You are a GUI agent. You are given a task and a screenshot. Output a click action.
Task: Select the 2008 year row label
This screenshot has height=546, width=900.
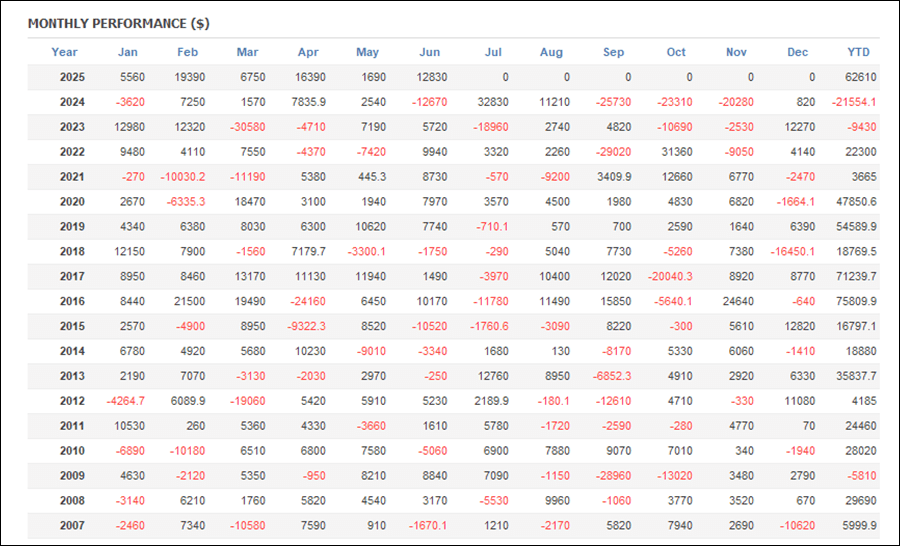pos(72,501)
